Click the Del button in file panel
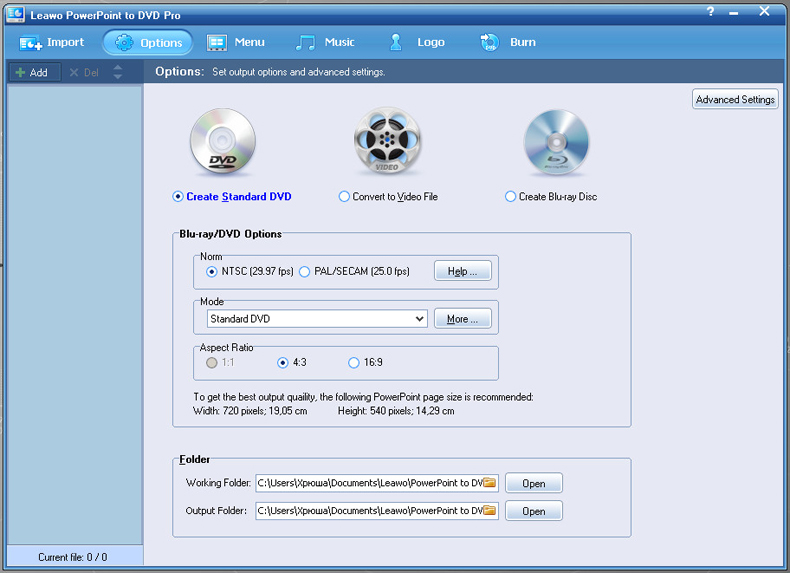790x573 pixels. click(x=84, y=73)
